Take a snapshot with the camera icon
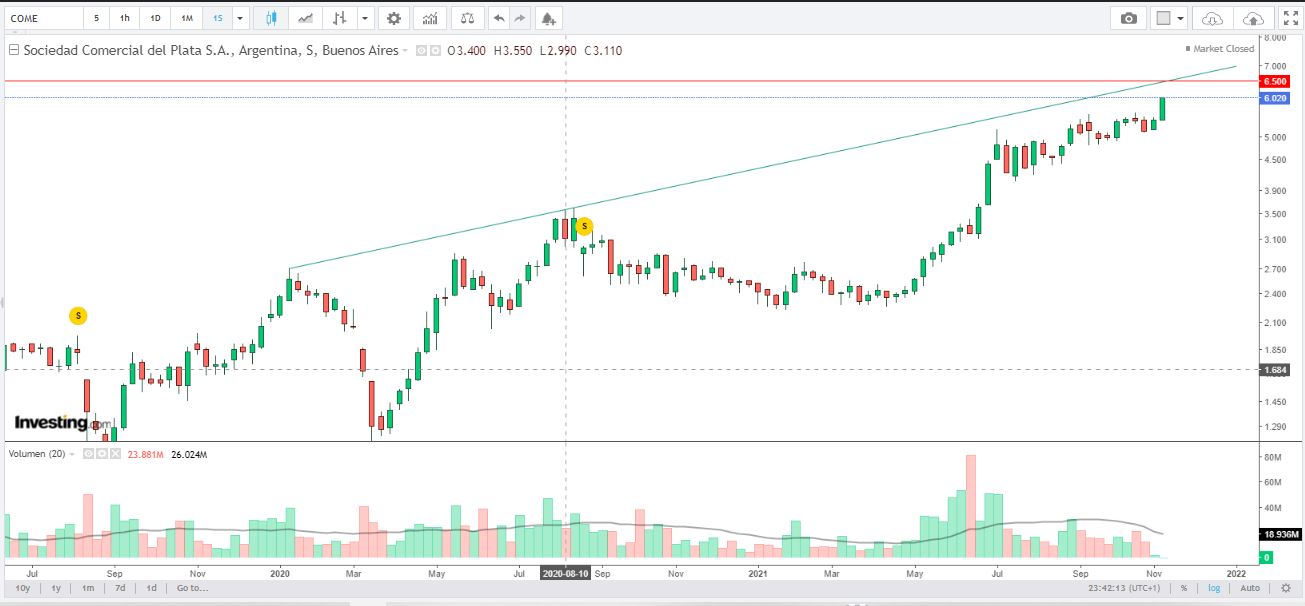The image size is (1305, 606). [x=1129, y=18]
